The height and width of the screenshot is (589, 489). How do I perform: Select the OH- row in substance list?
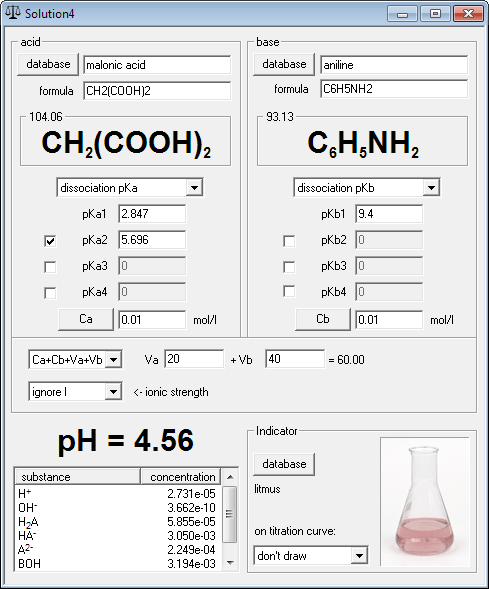[x=117, y=508]
